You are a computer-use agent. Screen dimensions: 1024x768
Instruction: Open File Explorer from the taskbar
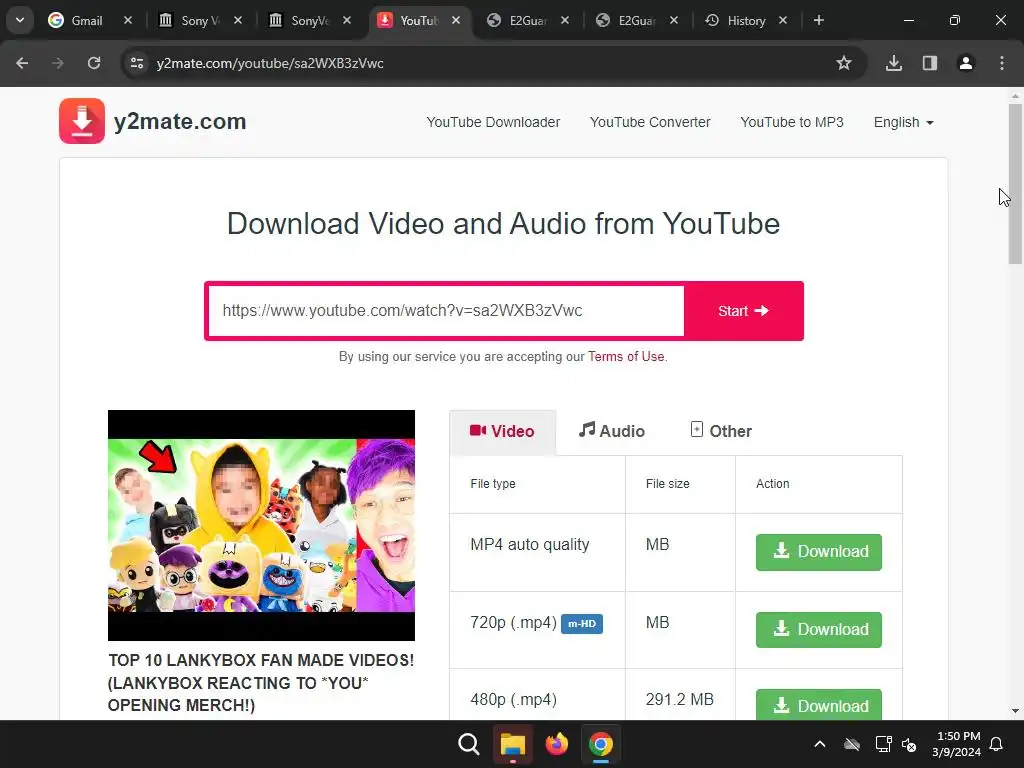coord(513,744)
